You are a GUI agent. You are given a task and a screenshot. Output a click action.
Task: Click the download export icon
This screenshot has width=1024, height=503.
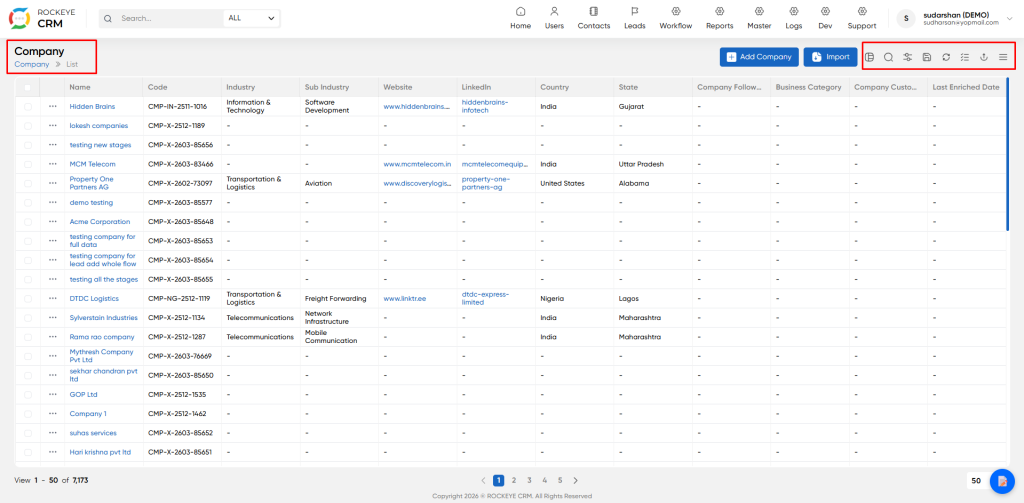point(984,57)
